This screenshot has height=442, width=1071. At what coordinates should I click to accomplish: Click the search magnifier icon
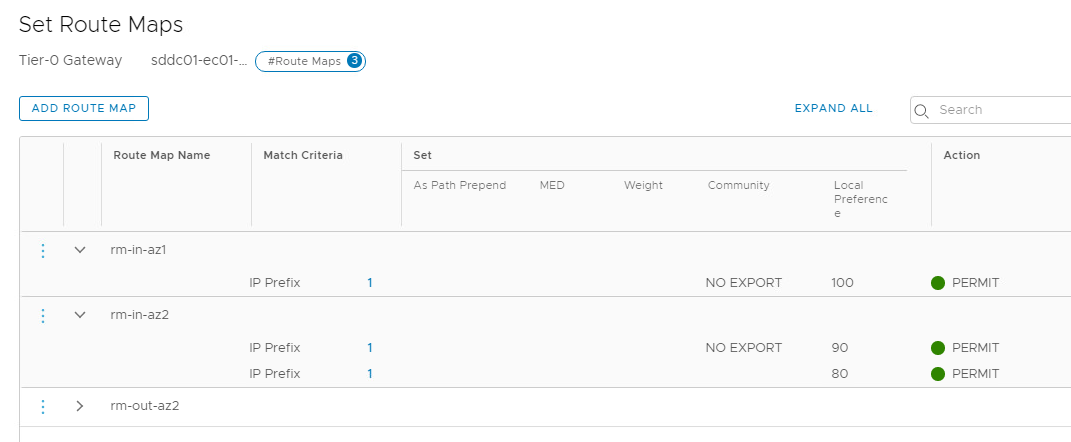pyautogui.click(x=921, y=111)
